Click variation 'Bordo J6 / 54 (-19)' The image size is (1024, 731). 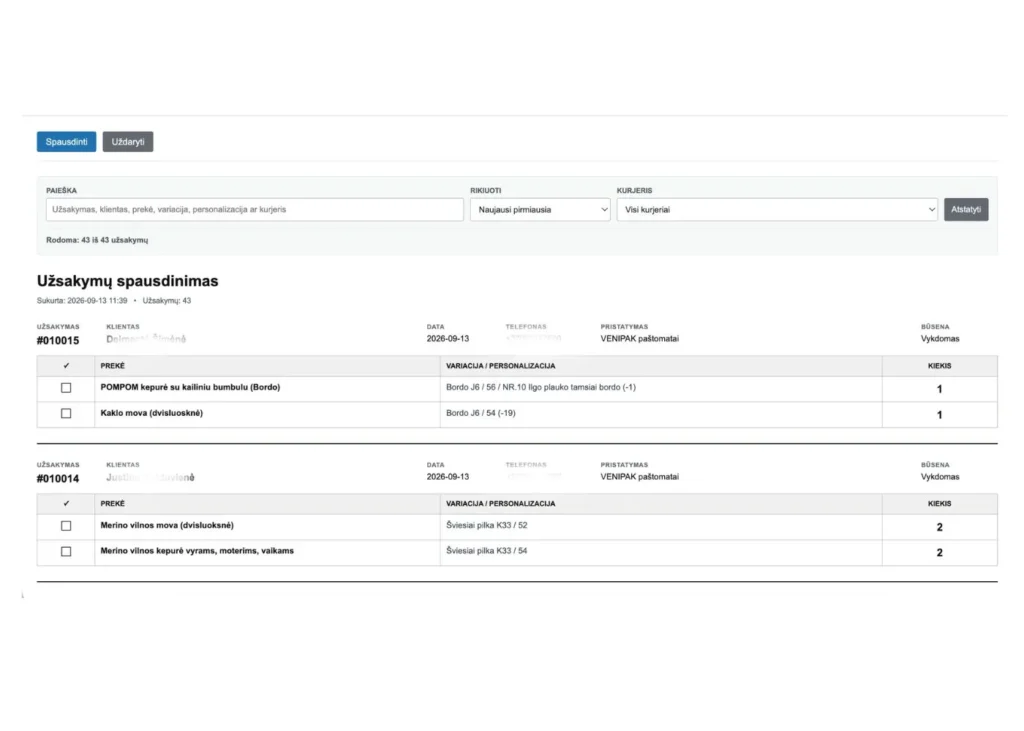tap(481, 413)
